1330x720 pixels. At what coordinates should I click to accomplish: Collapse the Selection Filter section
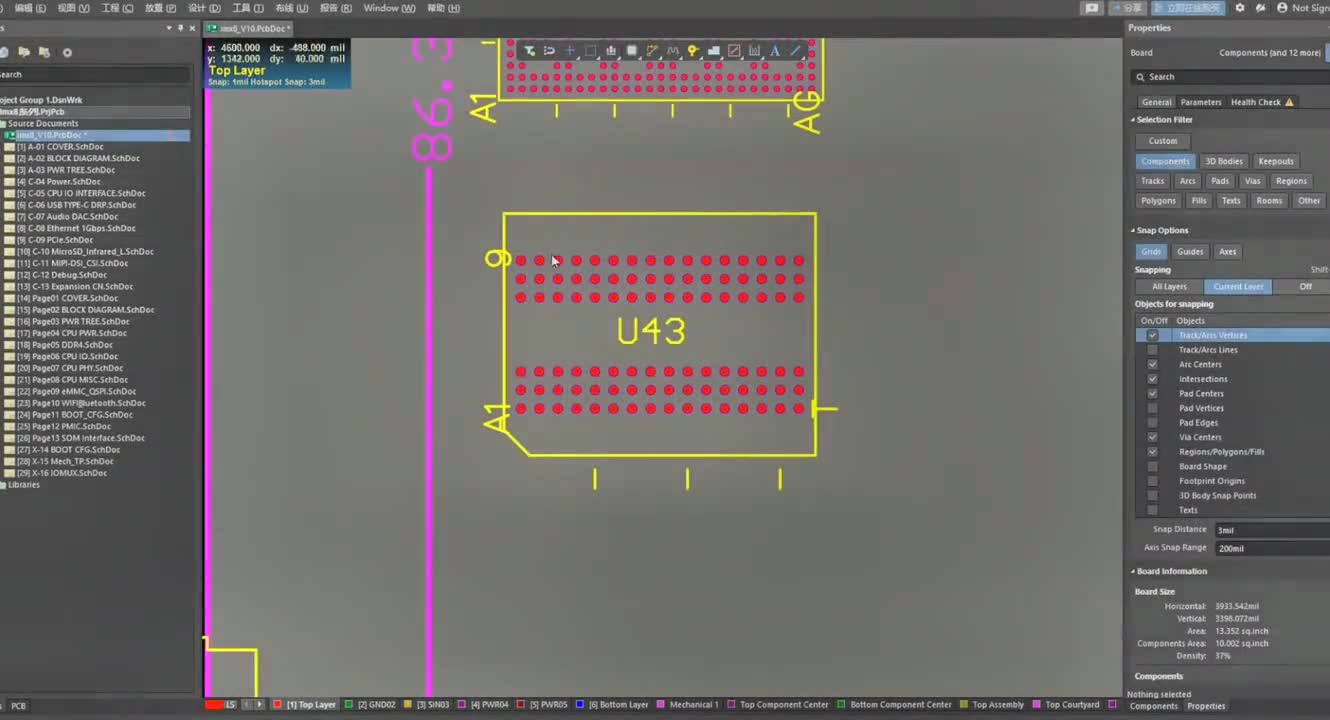1134,120
